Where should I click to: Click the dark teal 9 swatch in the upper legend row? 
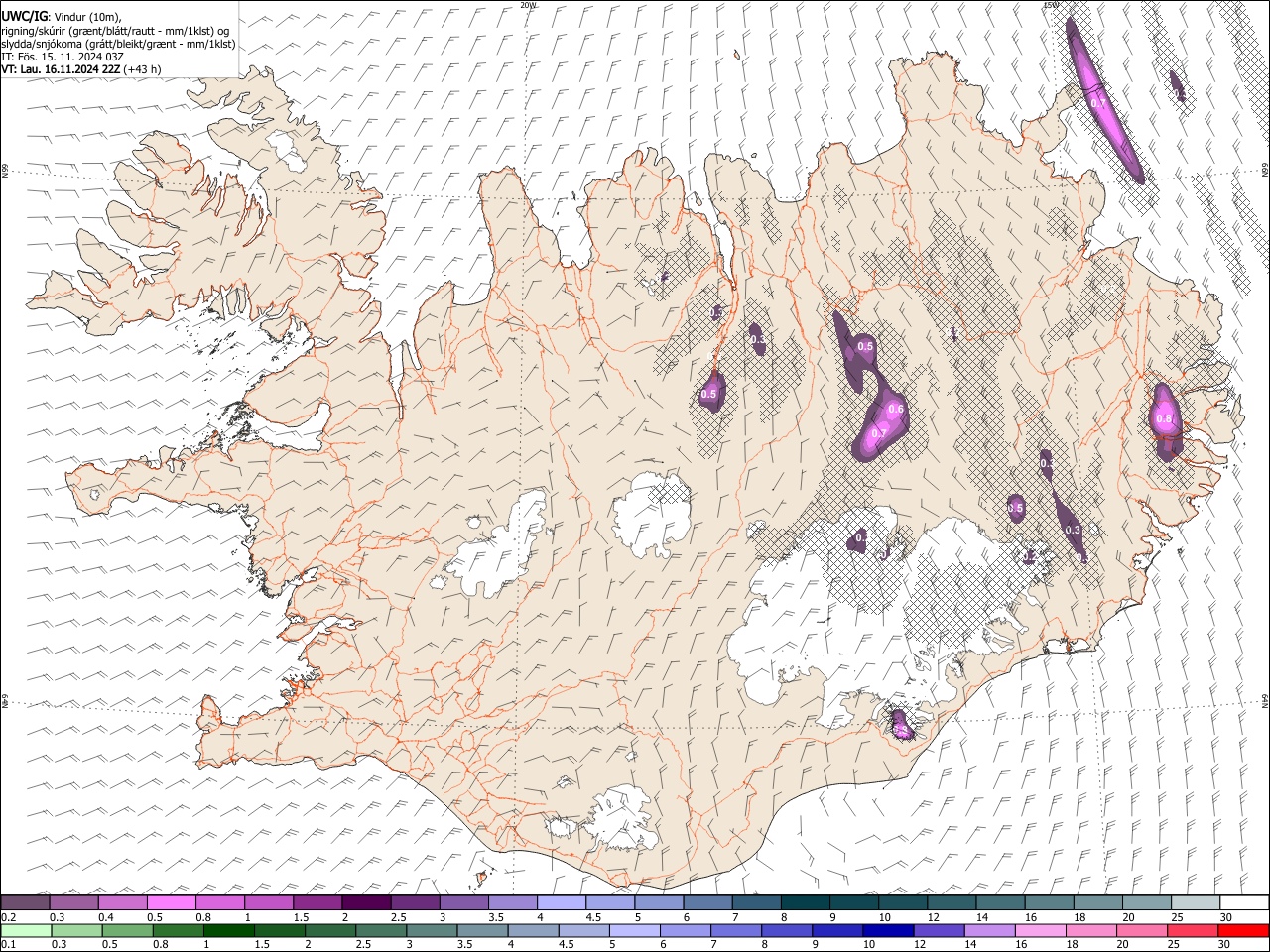tap(853, 902)
